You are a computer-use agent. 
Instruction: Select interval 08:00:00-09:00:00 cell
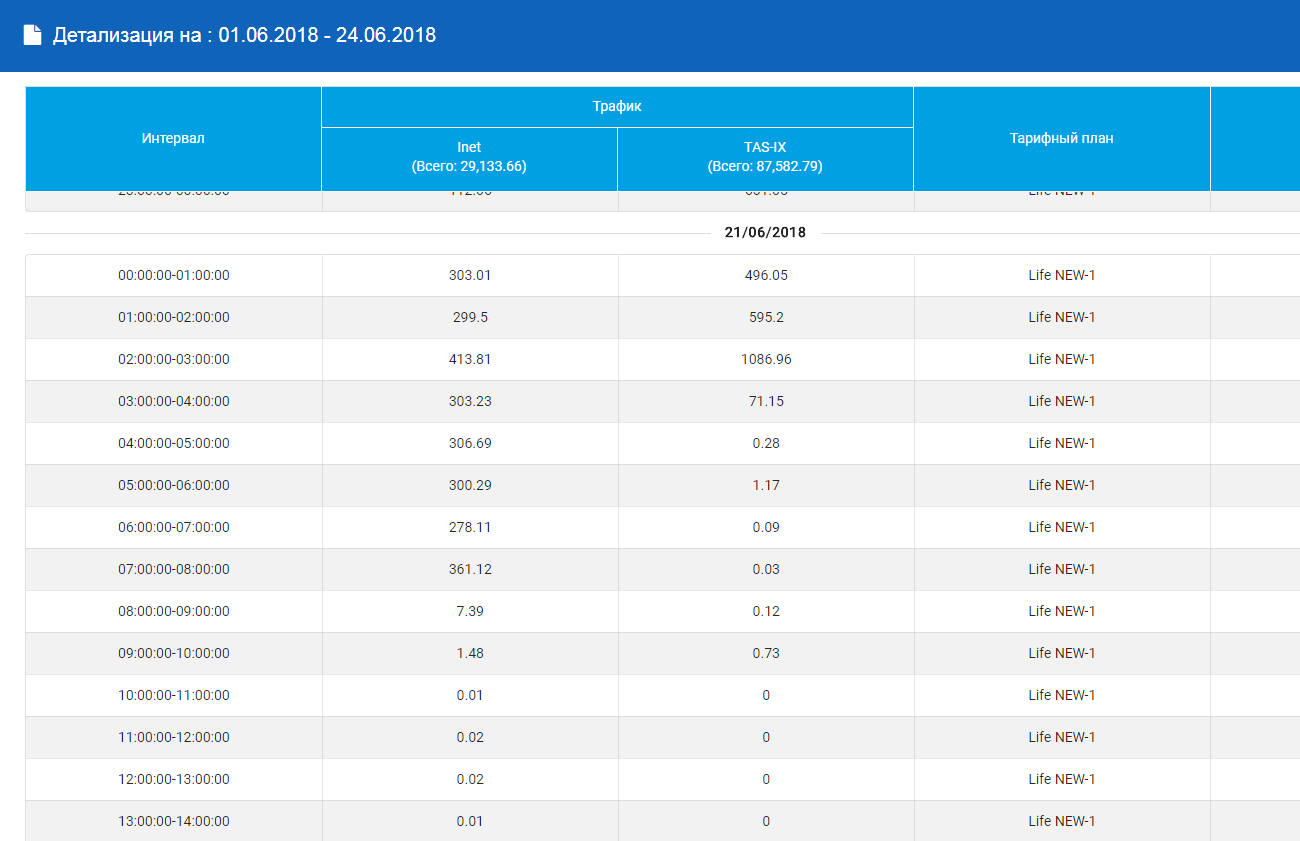(x=174, y=611)
